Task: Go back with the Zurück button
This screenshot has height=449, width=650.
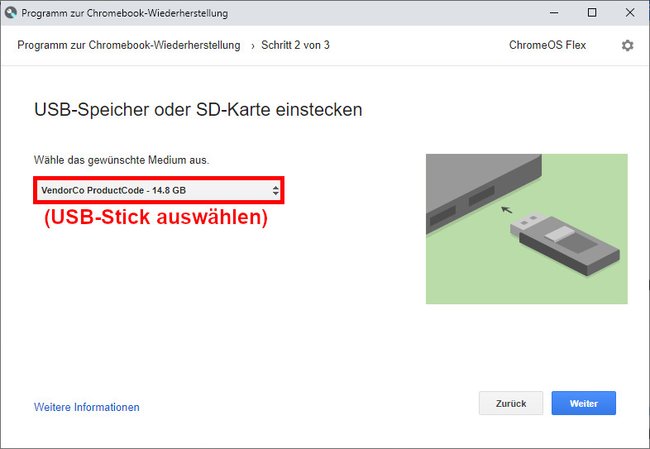Action: [x=511, y=403]
